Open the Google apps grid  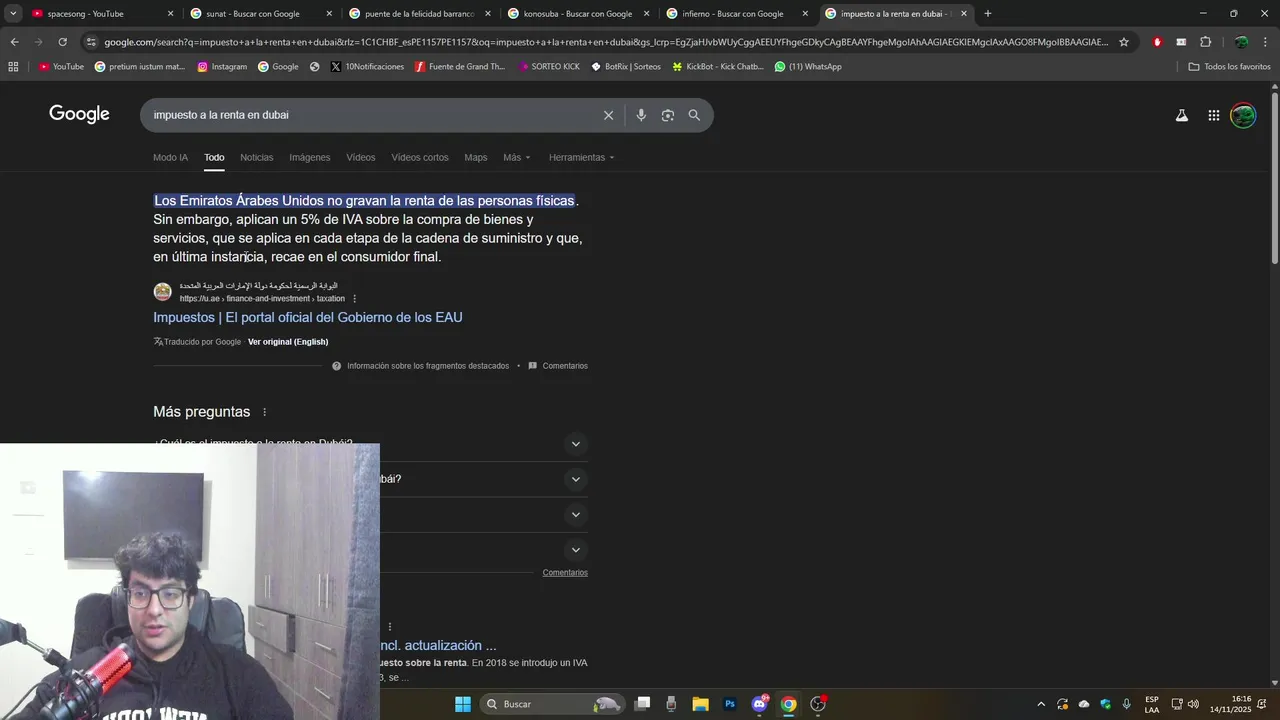1213,115
